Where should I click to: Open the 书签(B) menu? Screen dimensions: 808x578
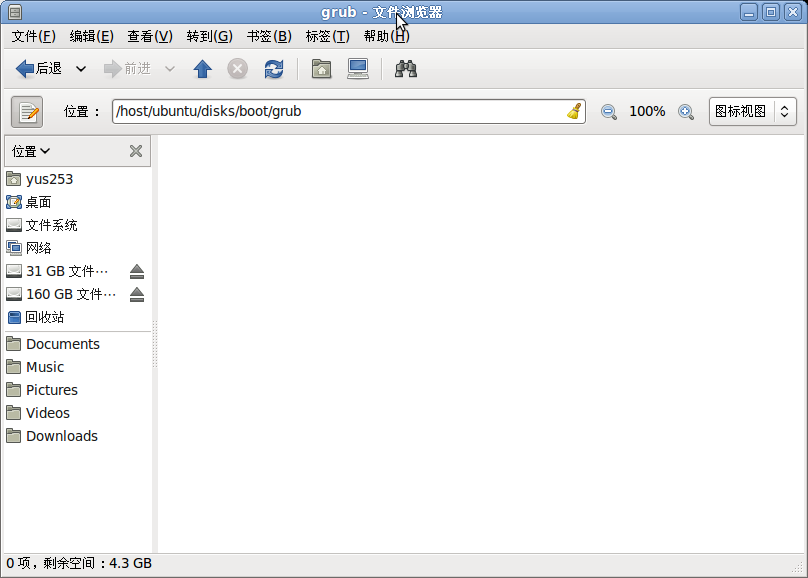pyautogui.click(x=269, y=36)
